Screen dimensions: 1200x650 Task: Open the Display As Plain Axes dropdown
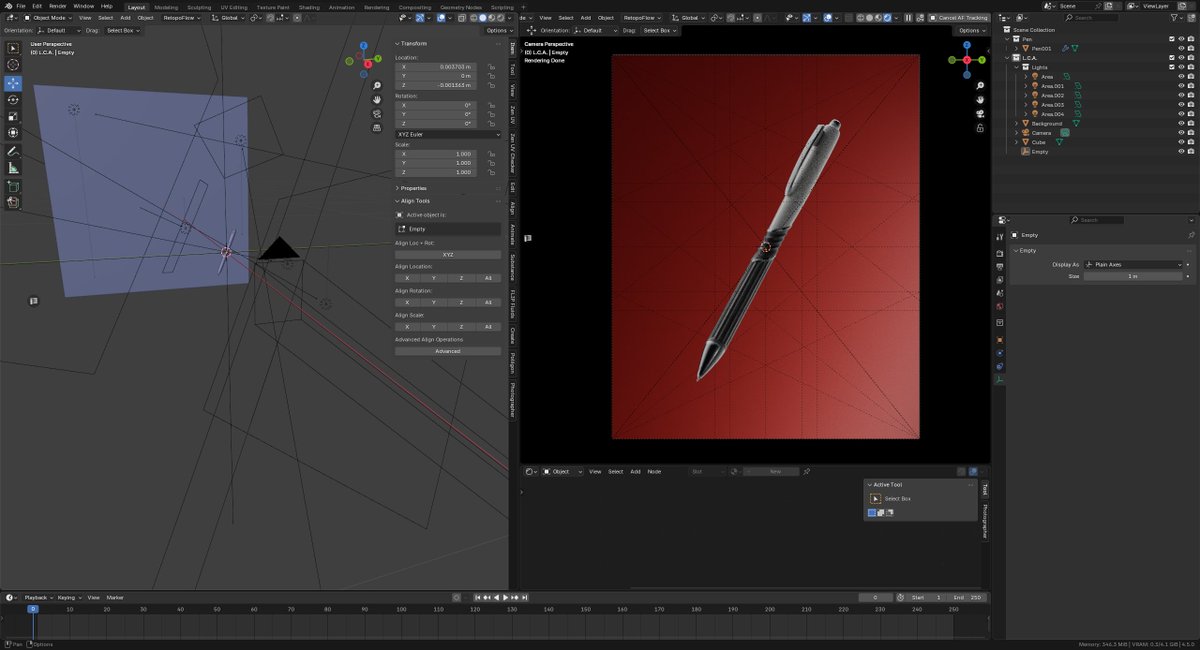click(x=1134, y=265)
